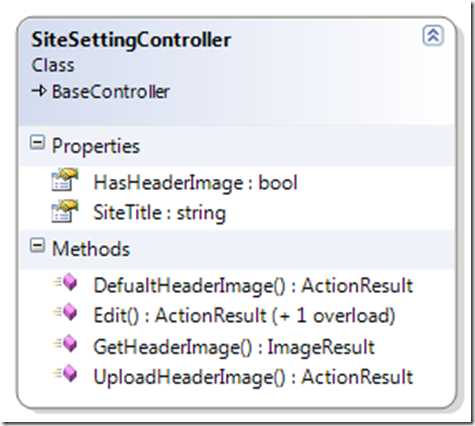This screenshot has height=426, width=475.
Task: Select DefualtHeaderImage() : ActionResult method
Action: (x=253, y=286)
